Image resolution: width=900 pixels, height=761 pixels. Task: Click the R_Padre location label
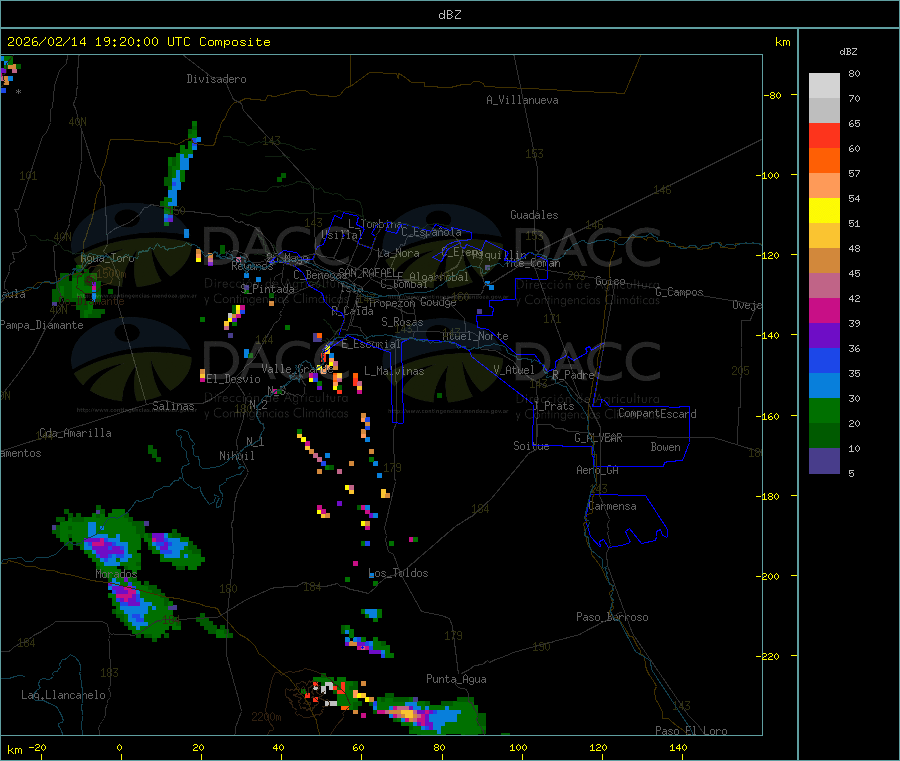(x=573, y=375)
